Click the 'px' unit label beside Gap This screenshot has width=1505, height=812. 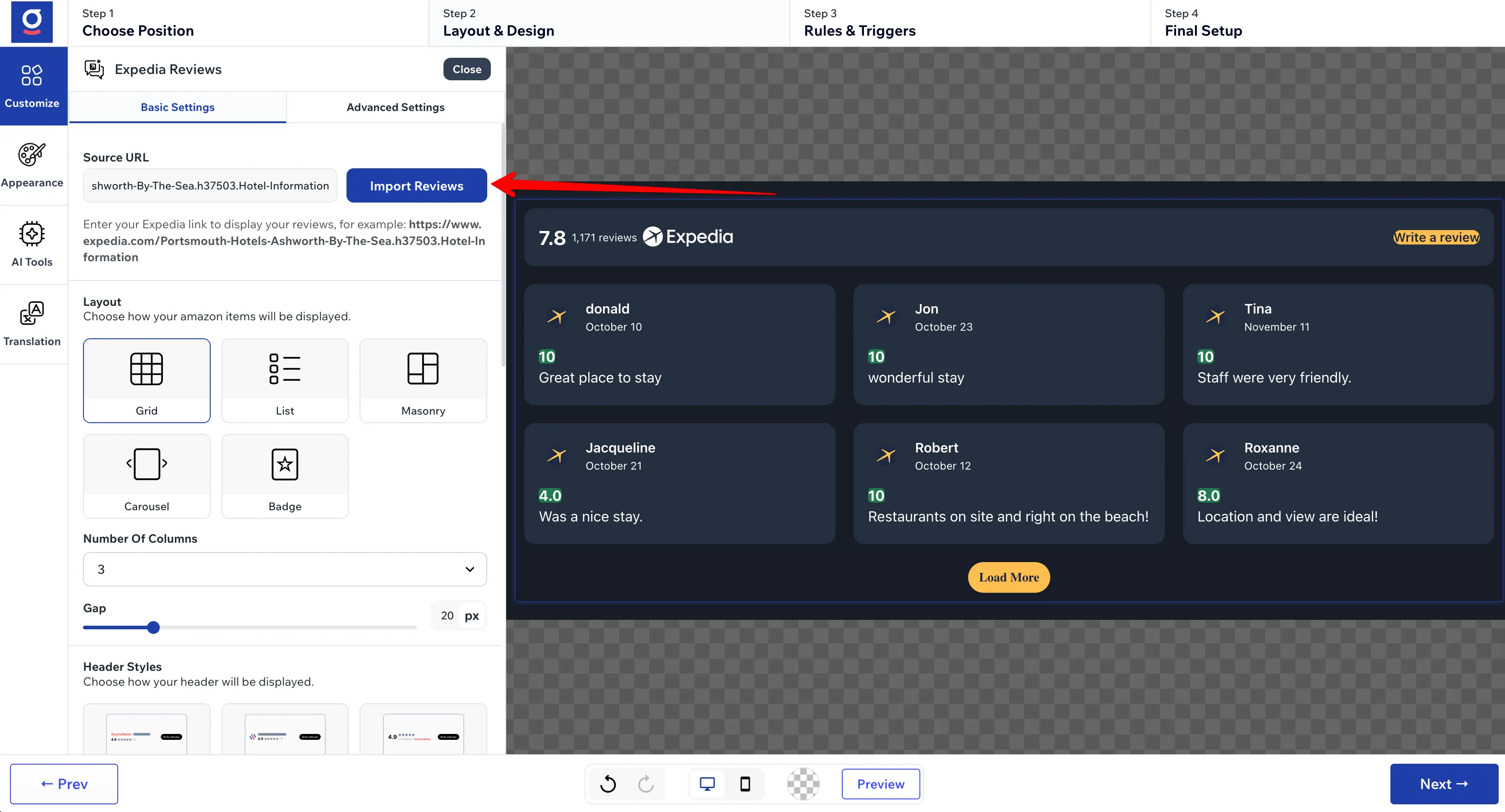[x=471, y=615]
